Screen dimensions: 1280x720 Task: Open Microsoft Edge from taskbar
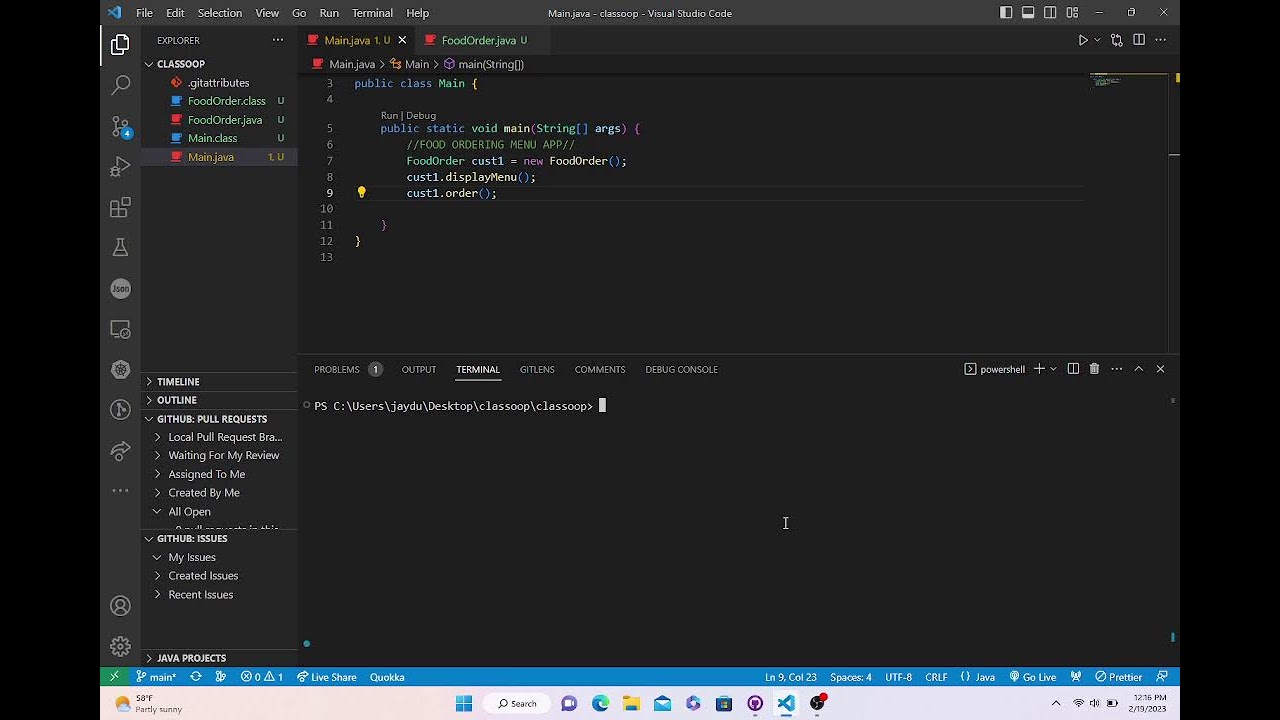(600, 704)
